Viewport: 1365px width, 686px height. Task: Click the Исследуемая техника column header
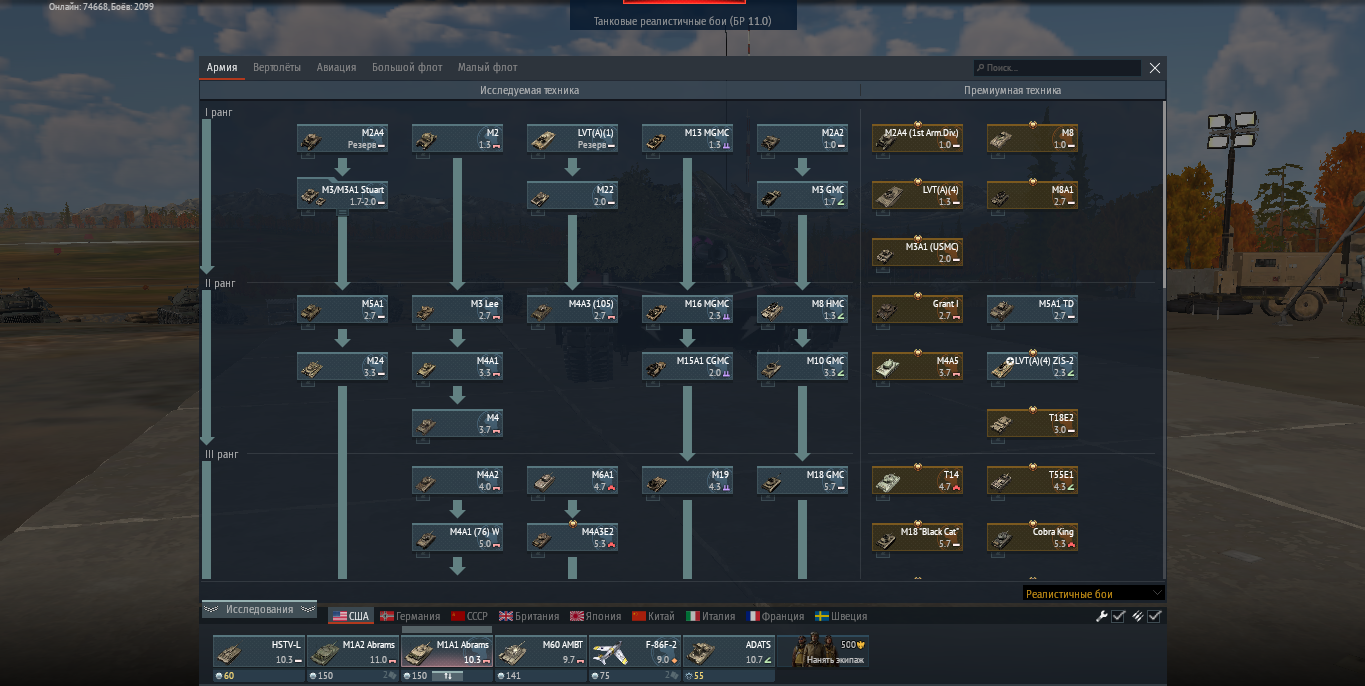pyautogui.click(x=529, y=90)
